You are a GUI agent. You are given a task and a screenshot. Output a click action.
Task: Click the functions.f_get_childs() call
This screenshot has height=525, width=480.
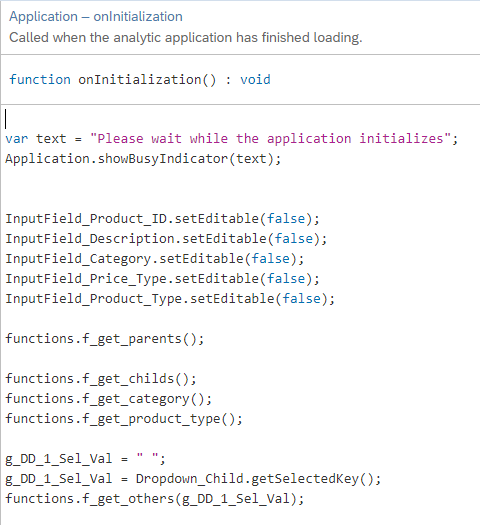[x=101, y=379]
